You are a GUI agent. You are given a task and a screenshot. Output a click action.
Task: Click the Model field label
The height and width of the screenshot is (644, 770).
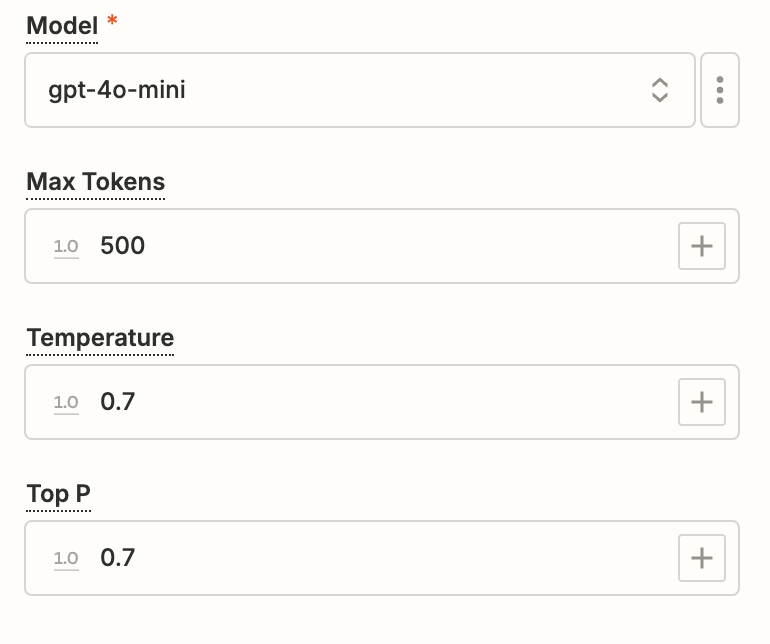62,26
